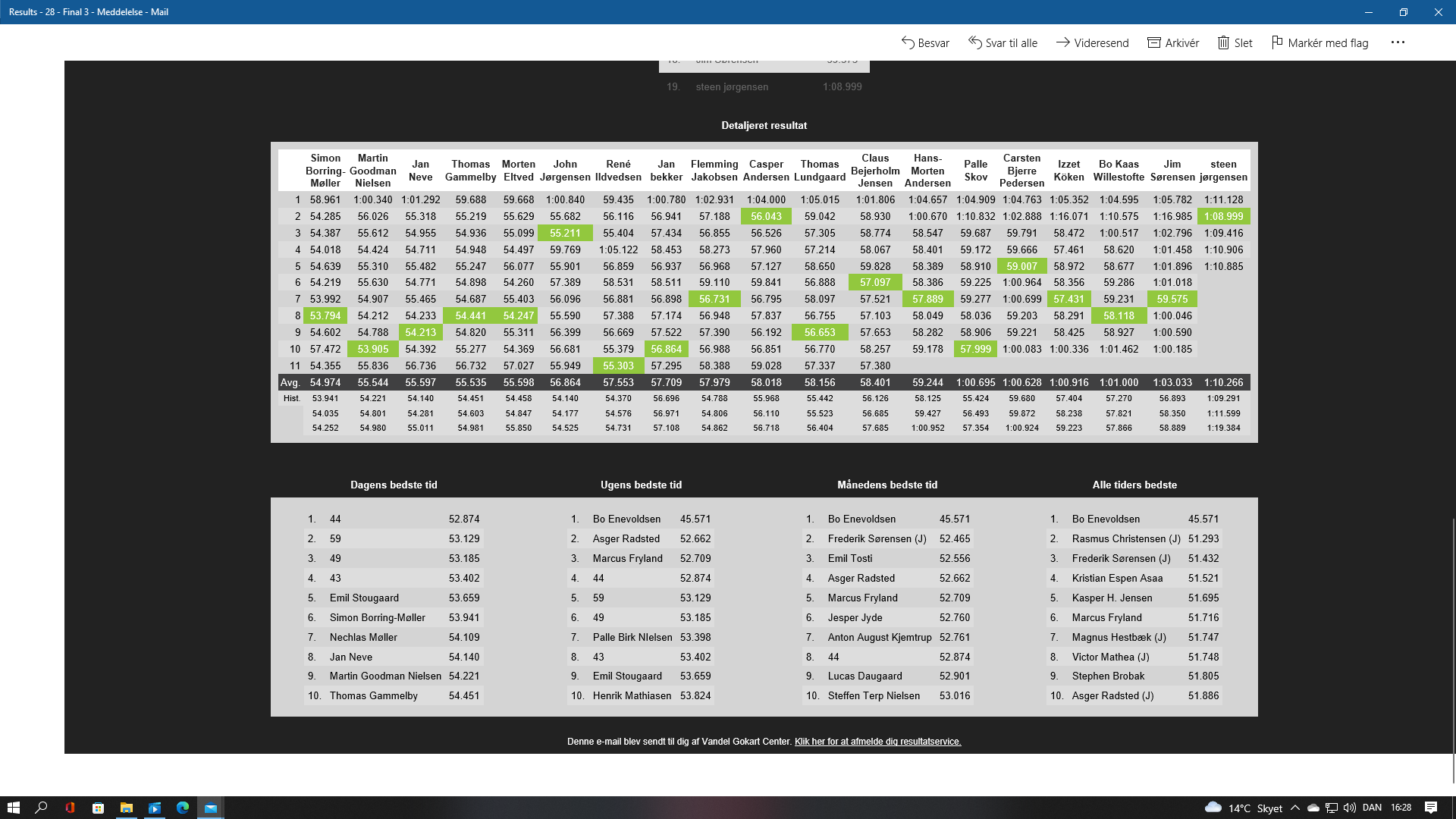Image resolution: width=1456 pixels, height=819 pixels.
Task: Click the Flemming Jakobsen column header
Action: pos(714,171)
